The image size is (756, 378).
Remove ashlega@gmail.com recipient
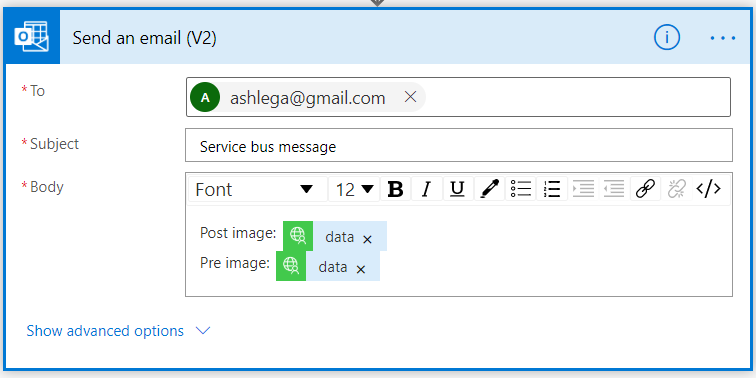(x=410, y=97)
